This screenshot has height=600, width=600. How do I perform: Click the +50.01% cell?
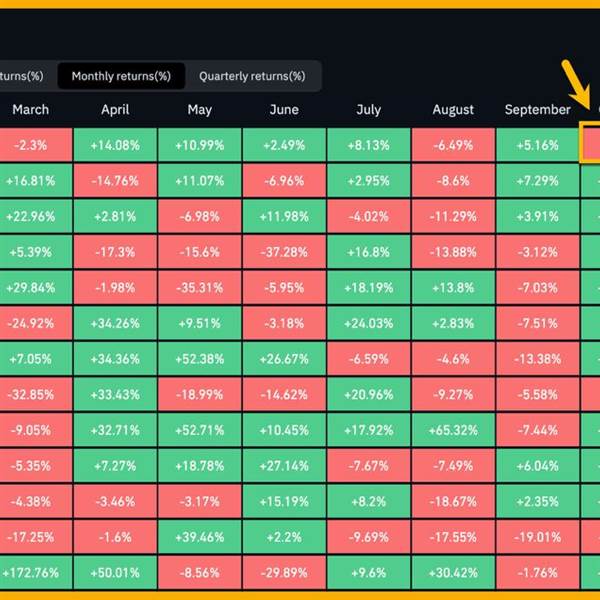(x=115, y=572)
